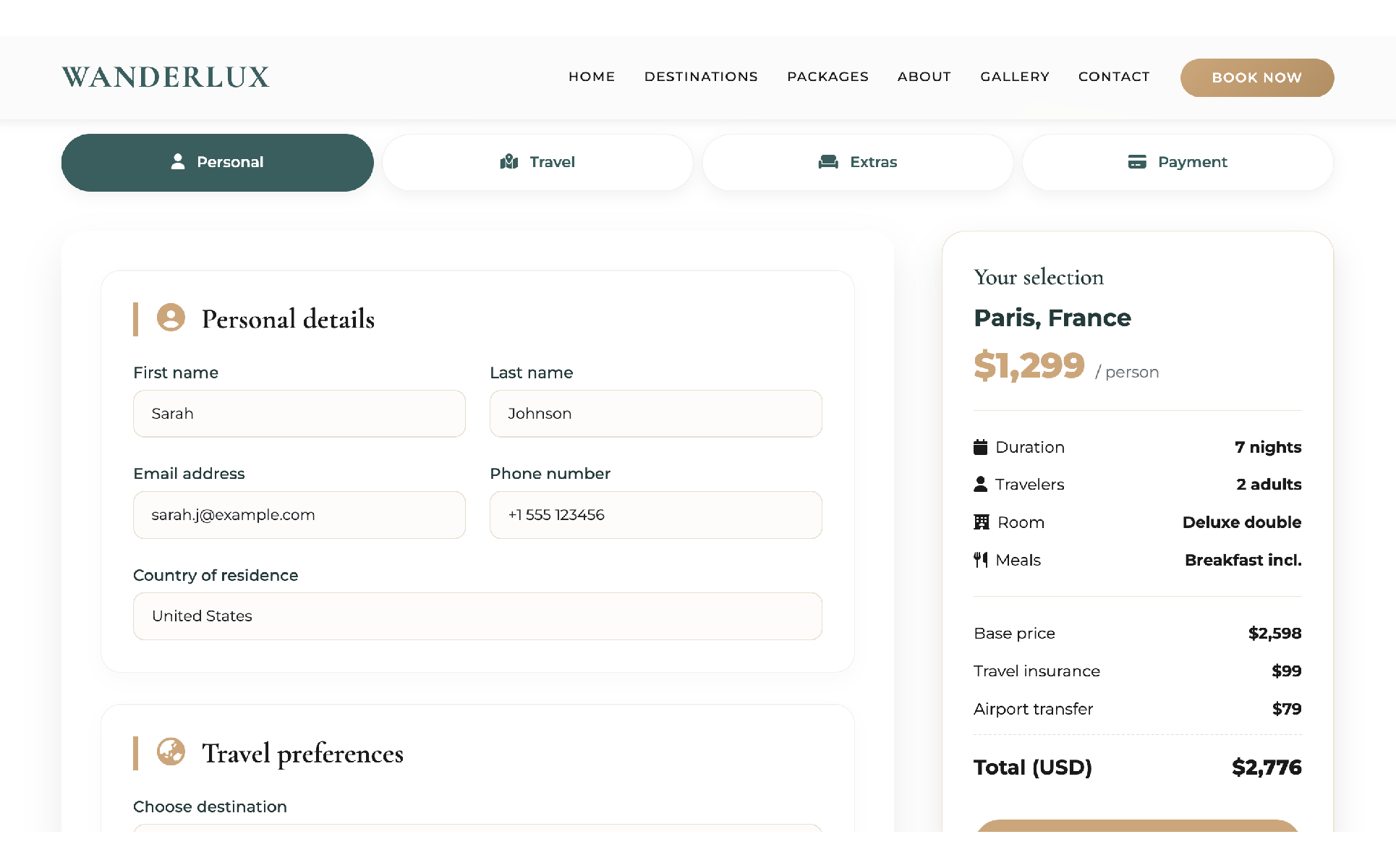This screenshot has height=868, width=1396.
Task: Click the traveler icon next to Travelers
Action: (980, 484)
